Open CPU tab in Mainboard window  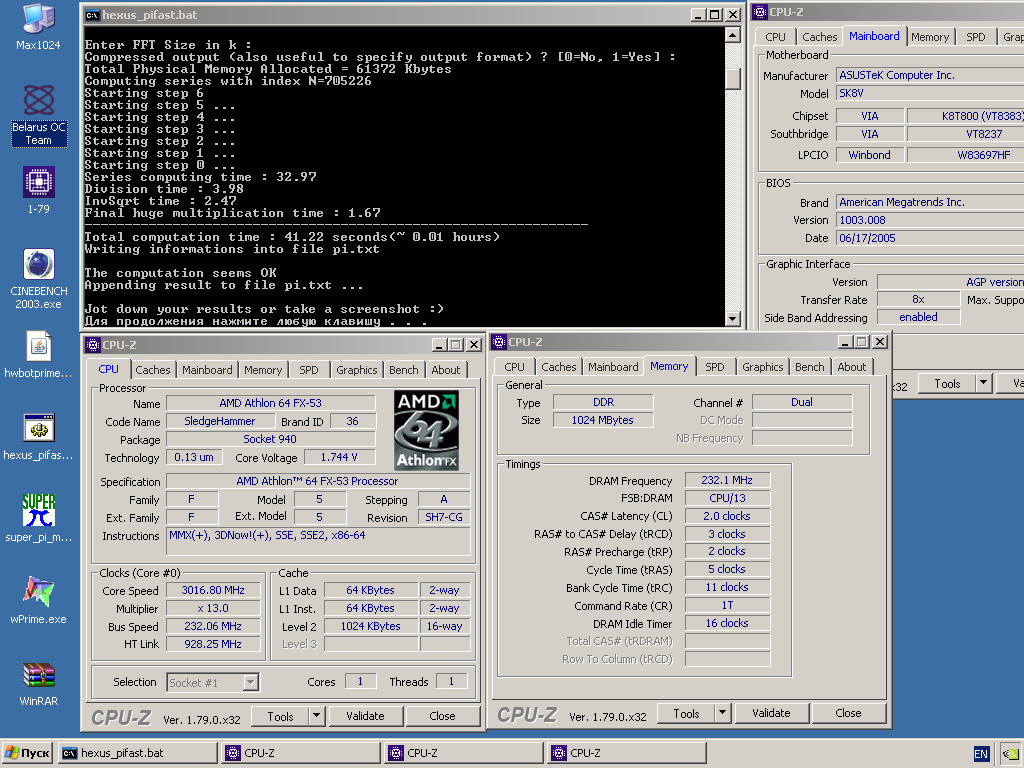tap(775, 37)
